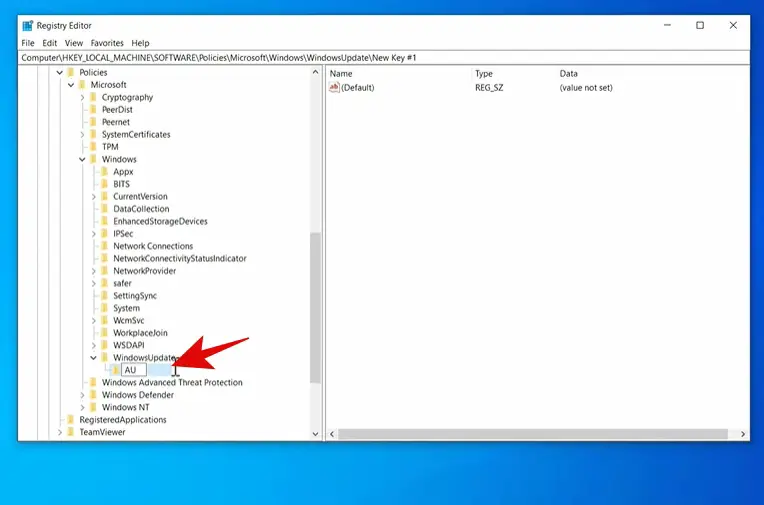Select the Appx folder icon
Viewport: 764px width, 505px height.
(104, 172)
